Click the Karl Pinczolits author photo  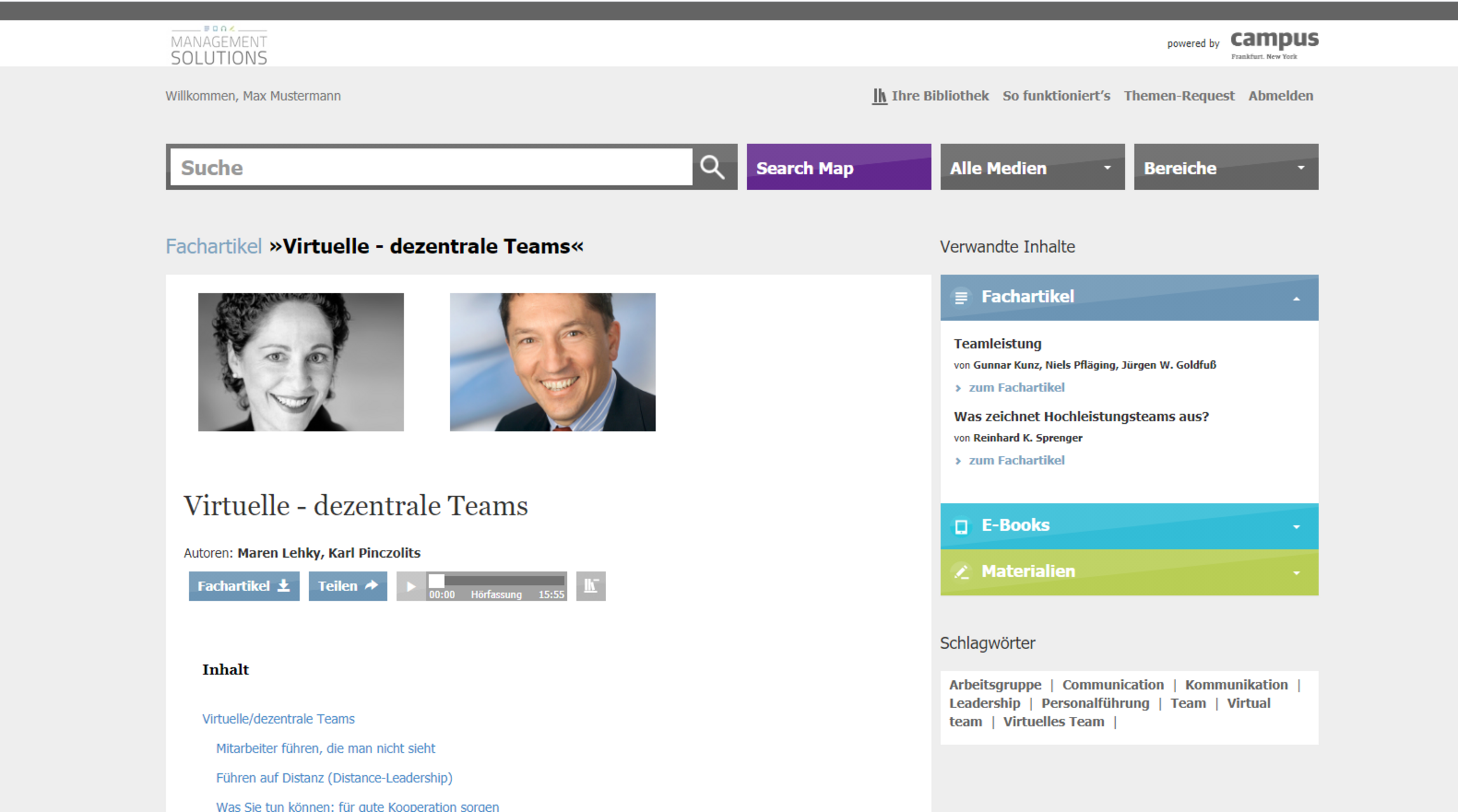click(x=552, y=362)
